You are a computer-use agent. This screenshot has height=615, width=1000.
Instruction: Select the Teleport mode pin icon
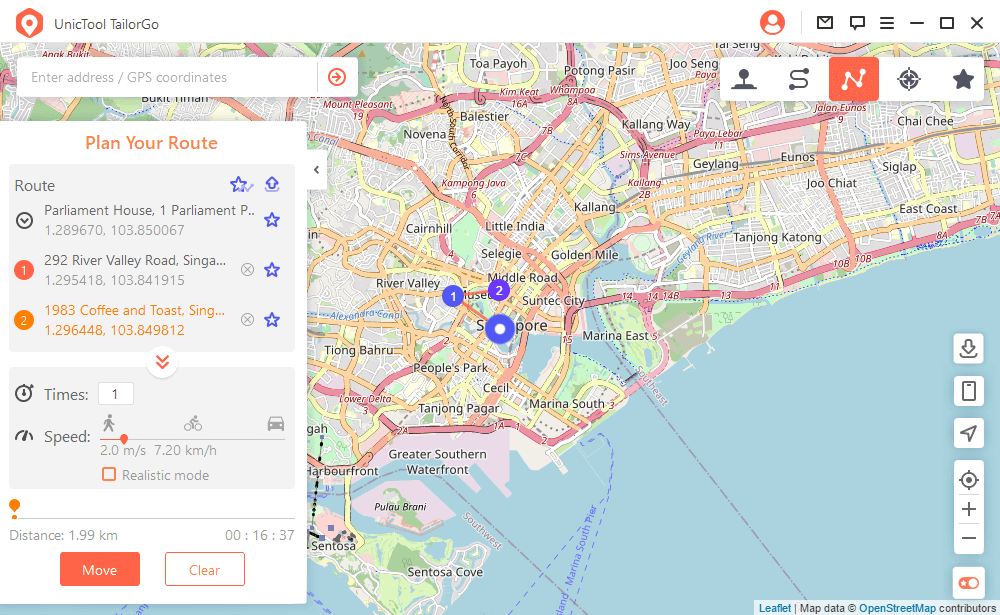point(744,79)
